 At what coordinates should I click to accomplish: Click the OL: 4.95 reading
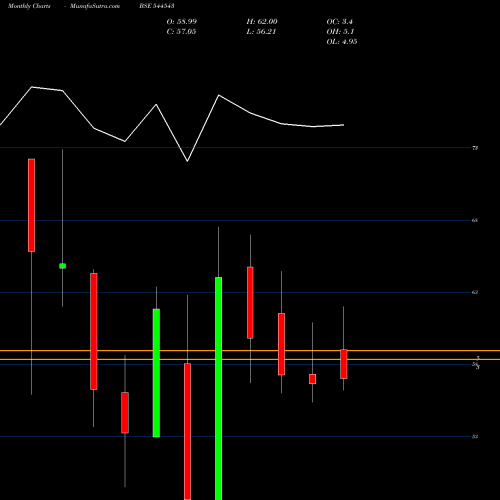coord(342,42)
